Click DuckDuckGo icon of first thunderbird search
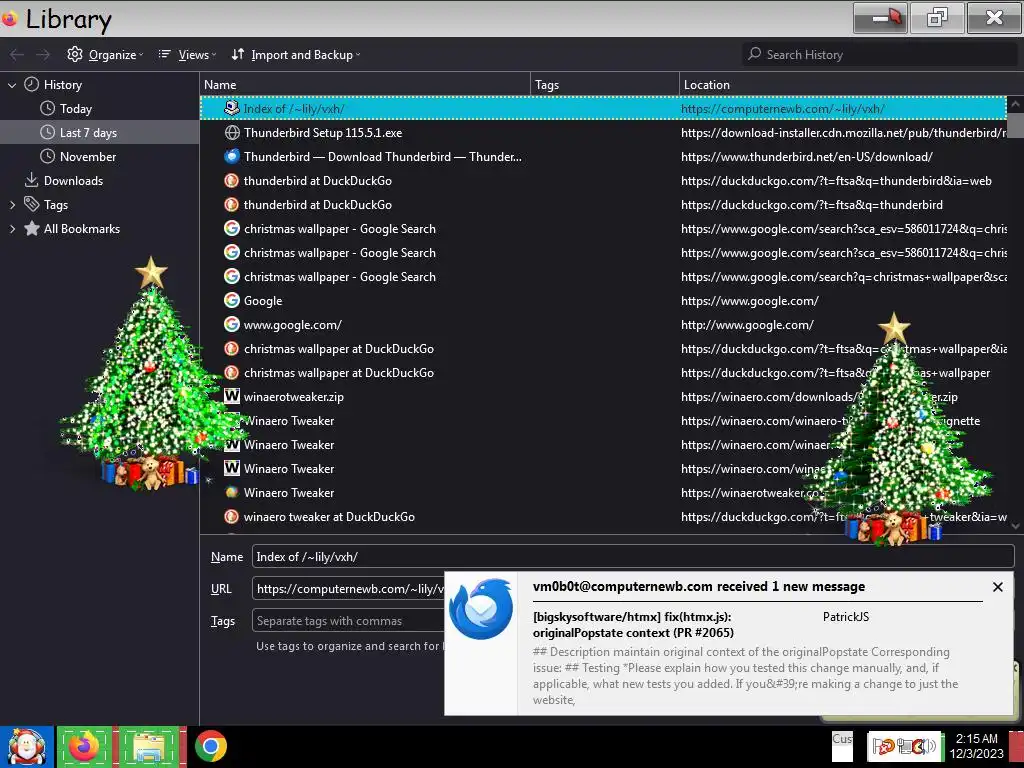The width and height of the screenshot is (1024, 768). tap(231, 181)
